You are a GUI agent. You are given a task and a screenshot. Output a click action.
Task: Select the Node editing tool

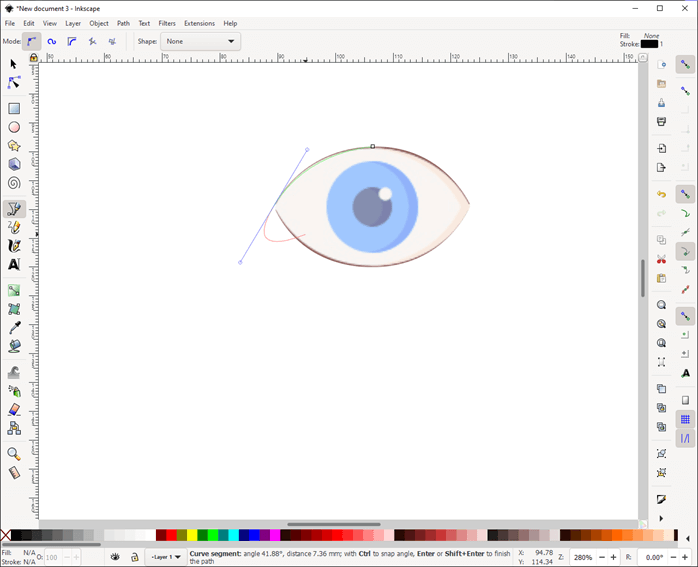(14, 83)
